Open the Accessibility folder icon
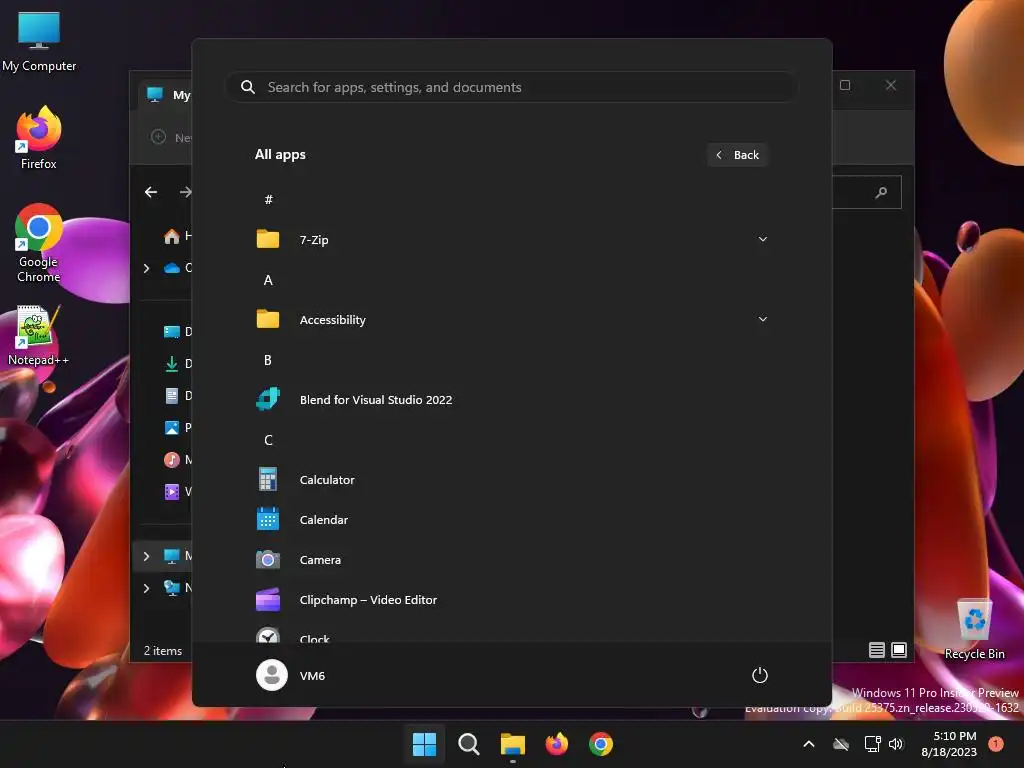Image resolution: width=1024 pixels, height=768 pixels. coord(268,319)
